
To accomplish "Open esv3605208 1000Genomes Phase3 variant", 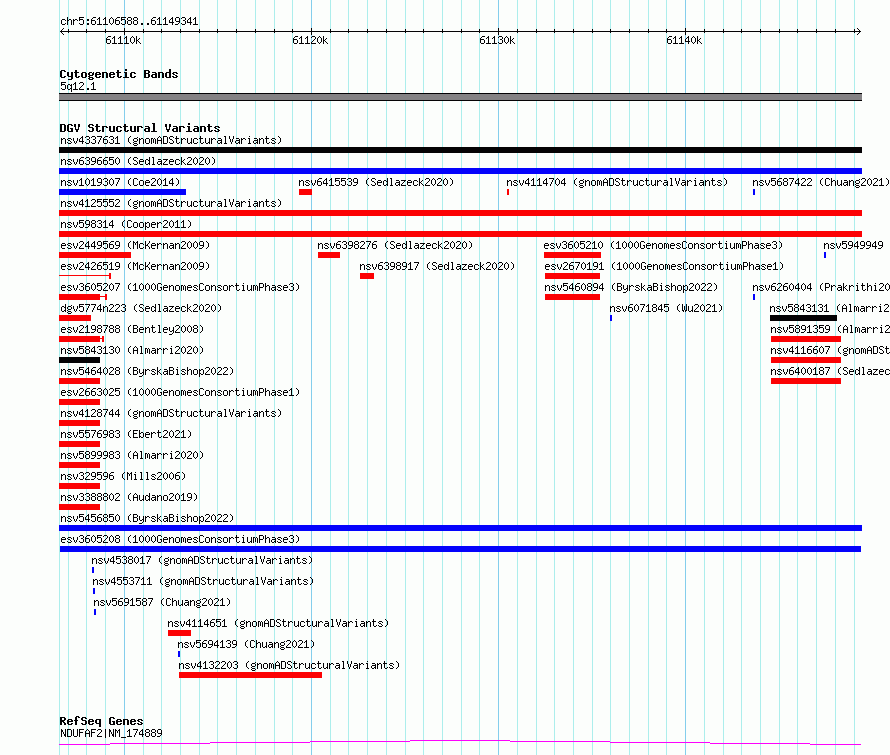I will click(180, 539).
